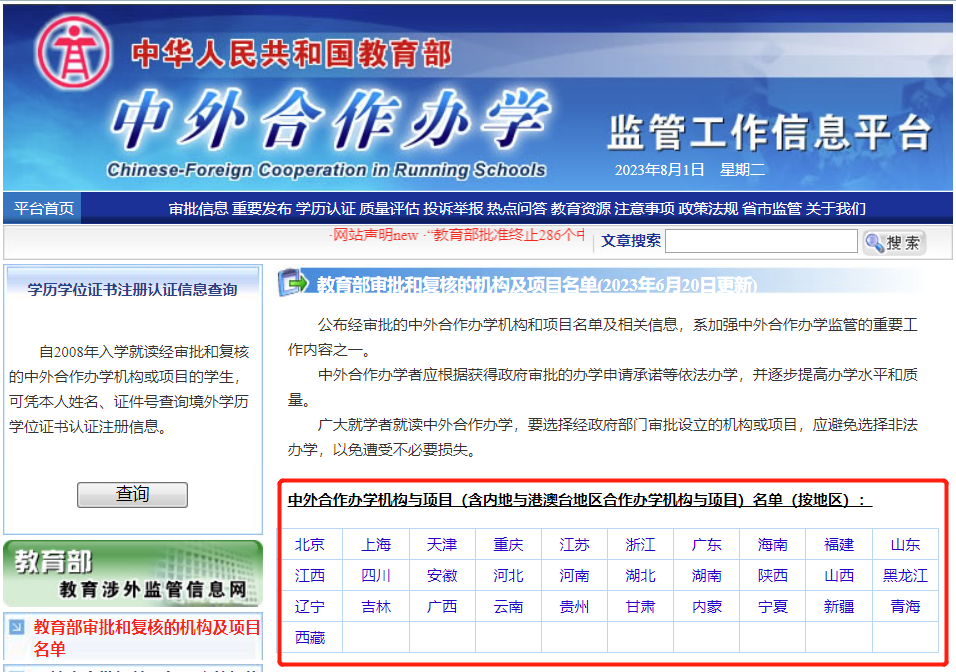The height and width of the screenshot is (672, 956).
Task: Open the 省市监管 menu item
Action: tap(772, 209)
